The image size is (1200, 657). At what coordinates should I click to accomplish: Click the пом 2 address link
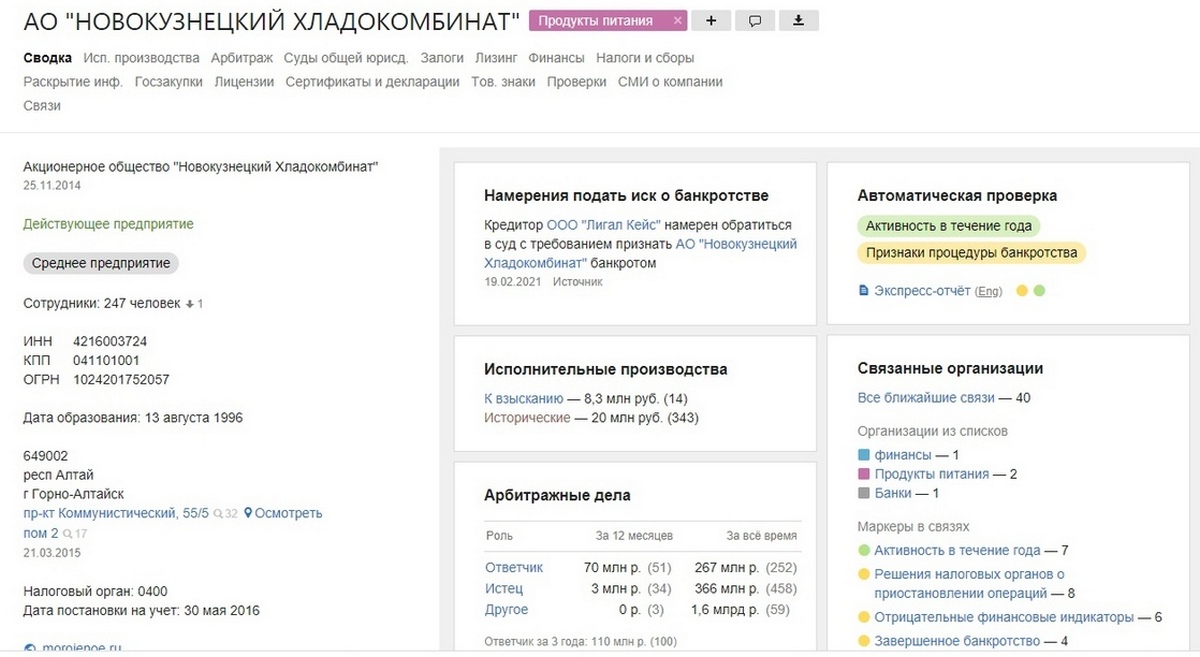tap(41, 533)
